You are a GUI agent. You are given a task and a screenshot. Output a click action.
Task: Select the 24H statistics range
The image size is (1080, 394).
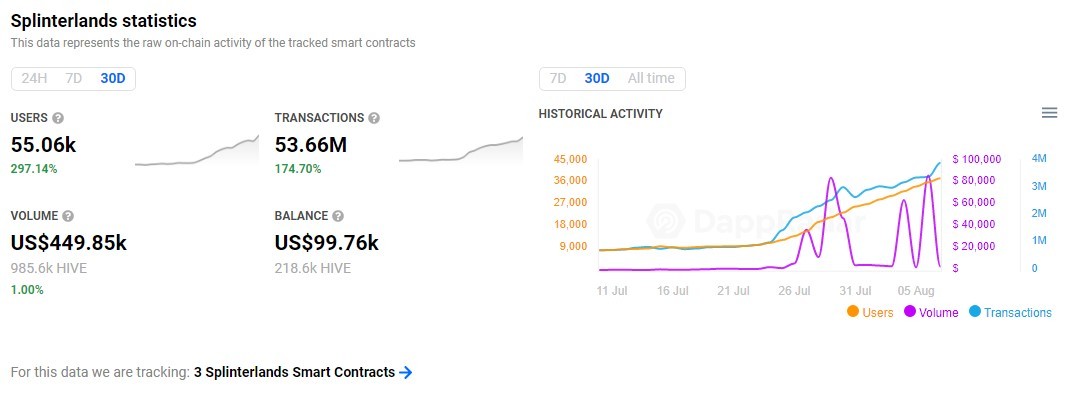(34, 79)
